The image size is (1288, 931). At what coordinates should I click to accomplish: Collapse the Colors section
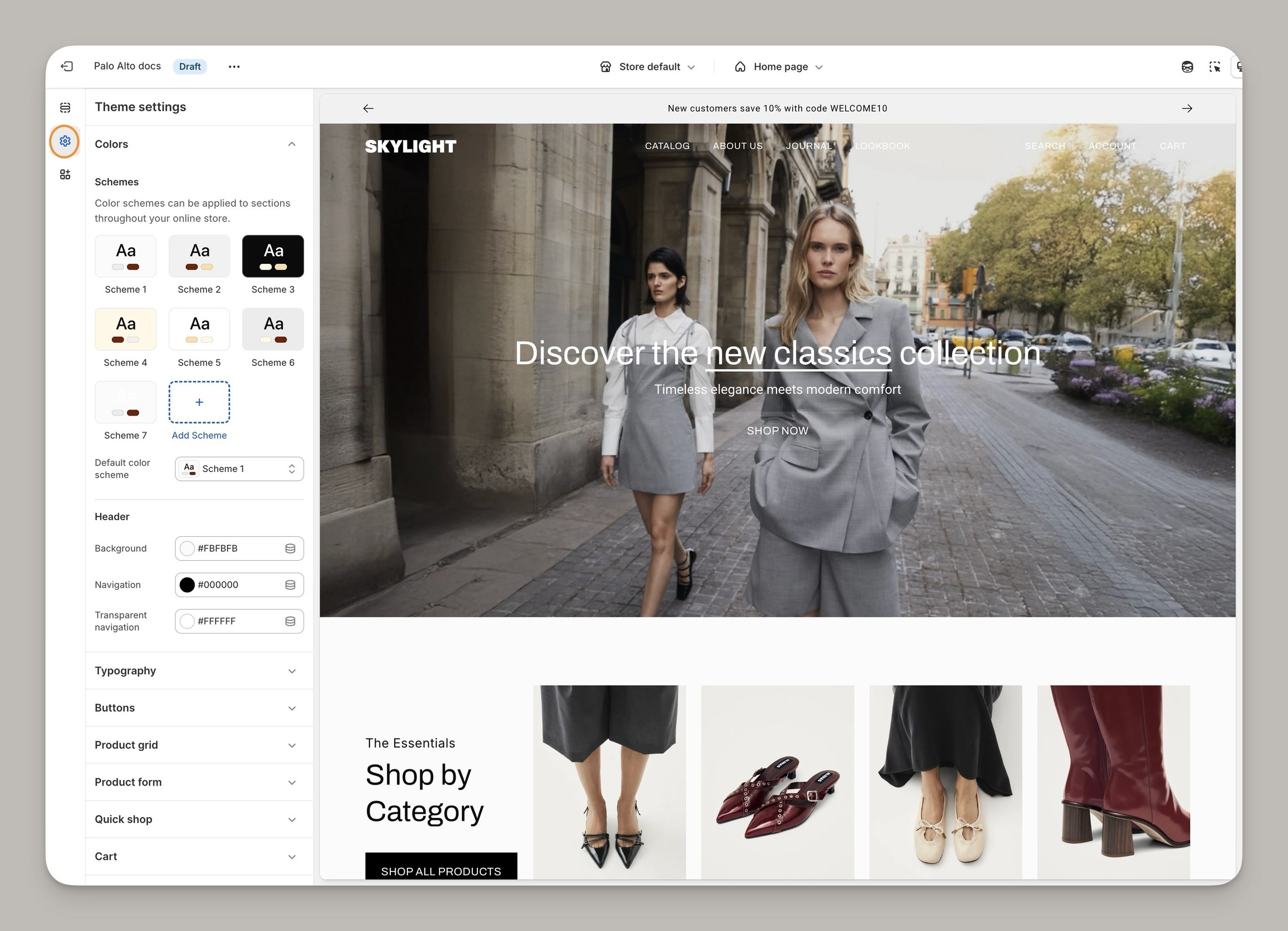pos(291,144)
